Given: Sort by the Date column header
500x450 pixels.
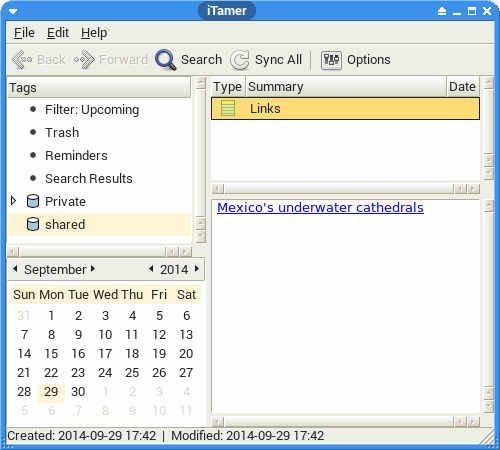Looking at the screenshot, I should [462, 87].
